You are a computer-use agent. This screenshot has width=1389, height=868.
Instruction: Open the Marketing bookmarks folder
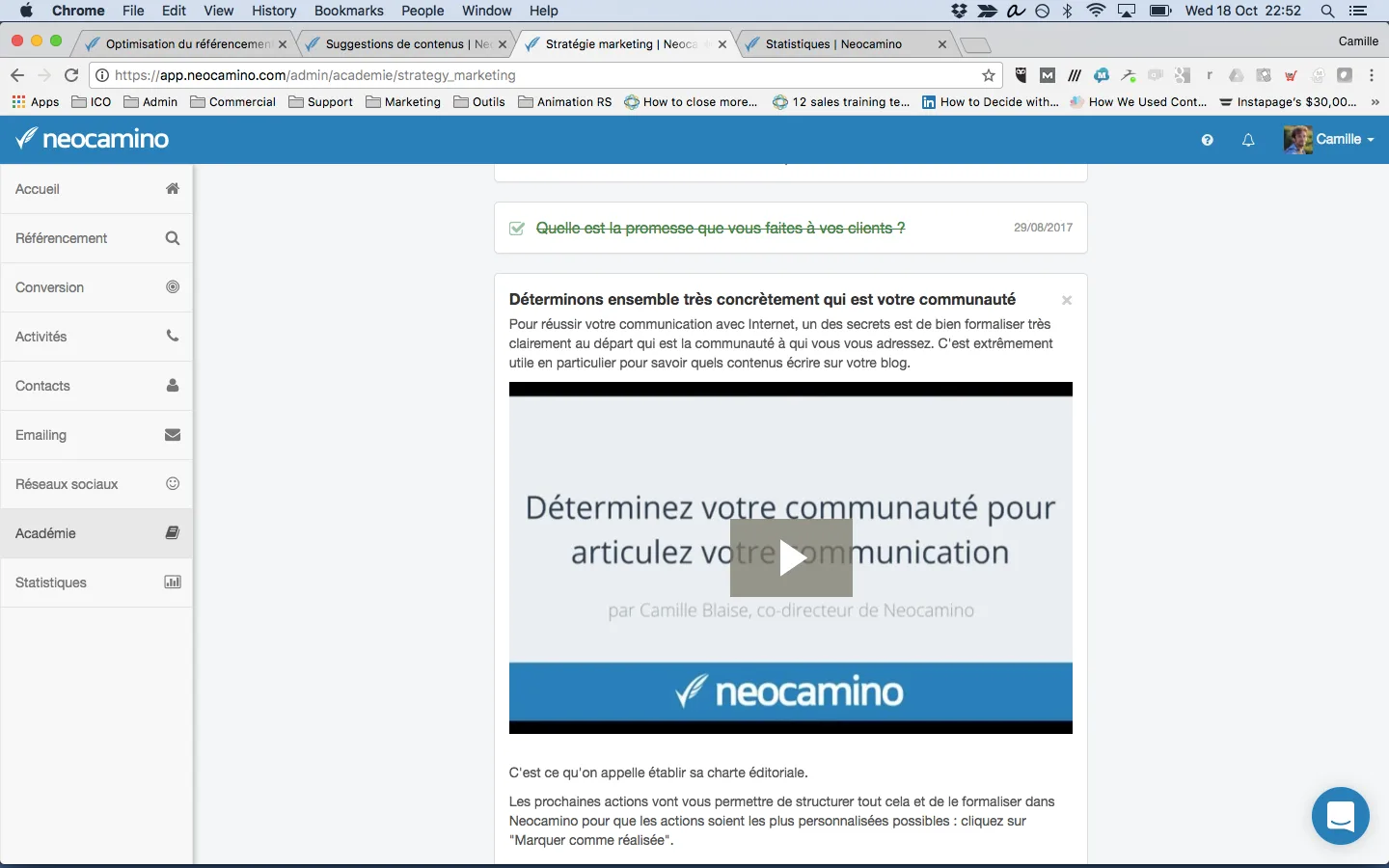click(403, 101)
